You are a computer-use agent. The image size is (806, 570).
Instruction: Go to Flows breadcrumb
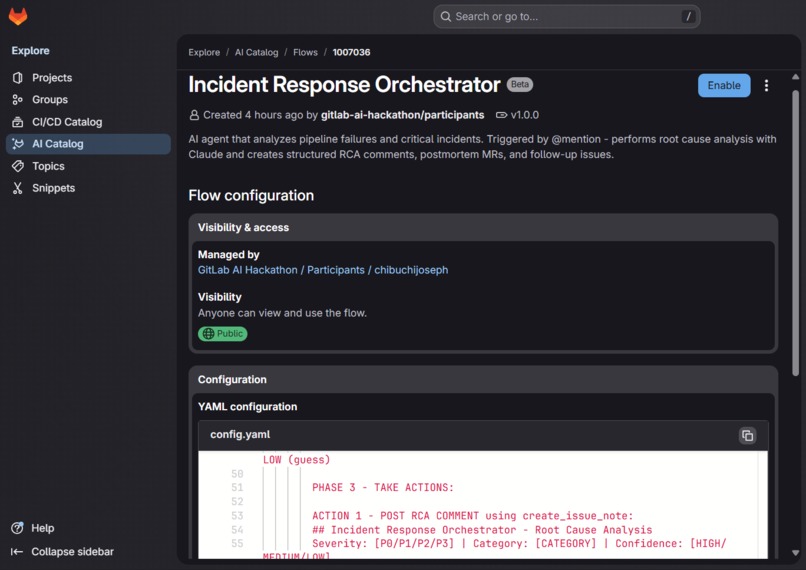coord(305,52)
